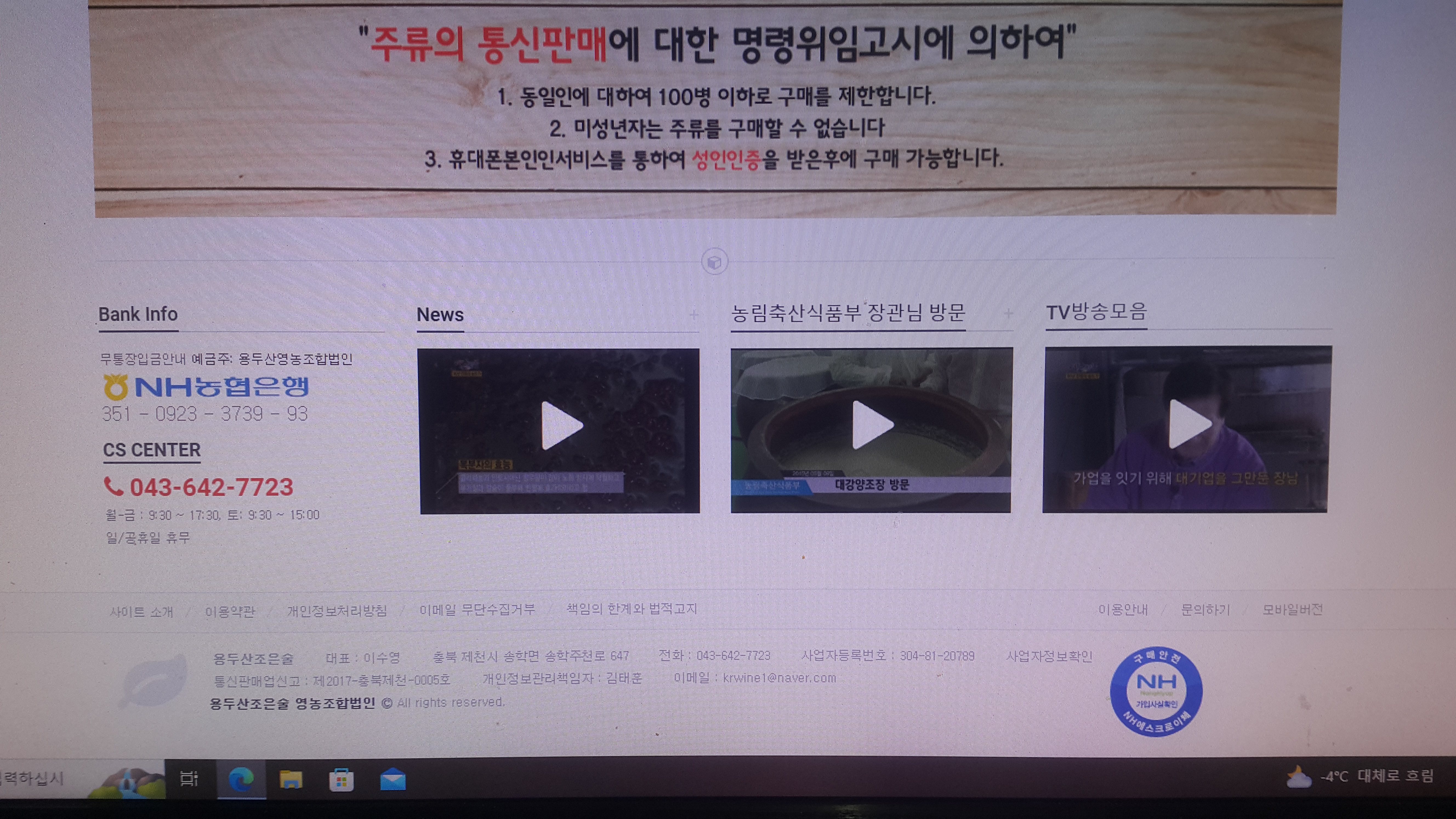Open the 이용약관 footer link
Viewport: 1456px width, 819px height.
click(229, 612)
